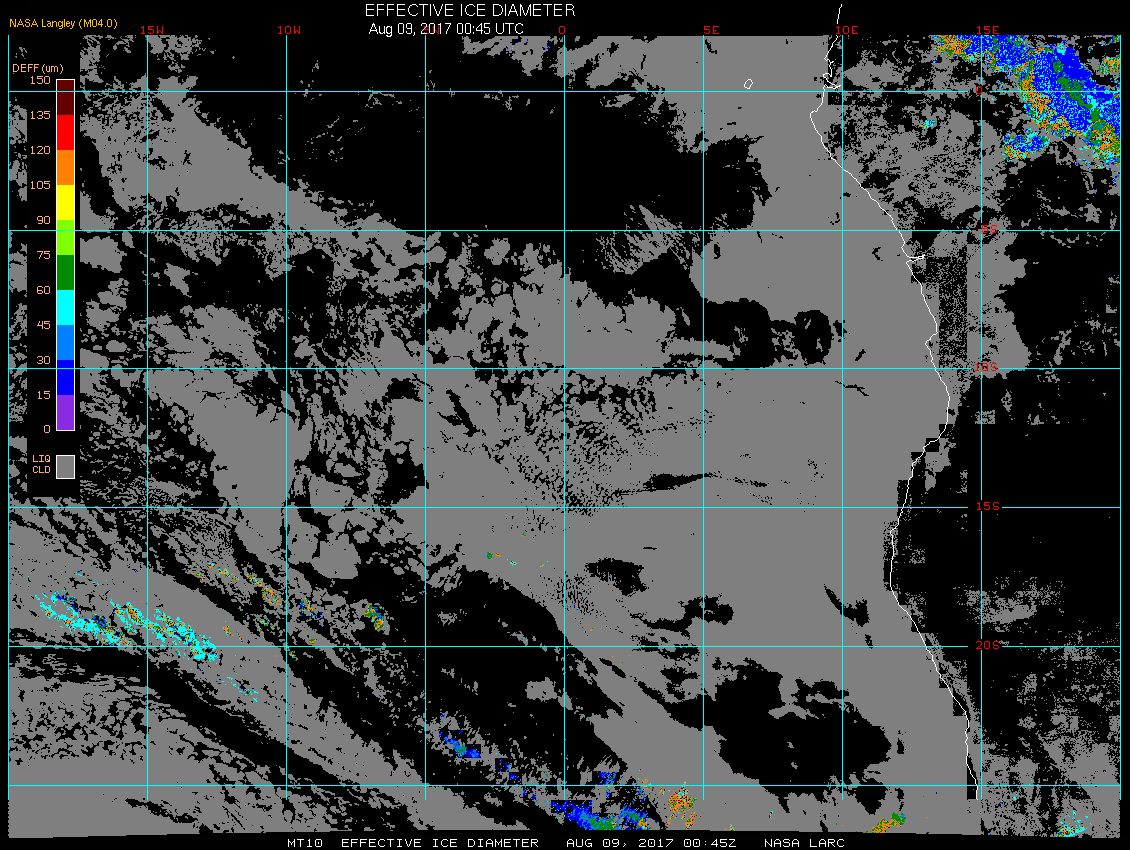
Task: Click the '120' colorbar value
Action: (40, 150)
